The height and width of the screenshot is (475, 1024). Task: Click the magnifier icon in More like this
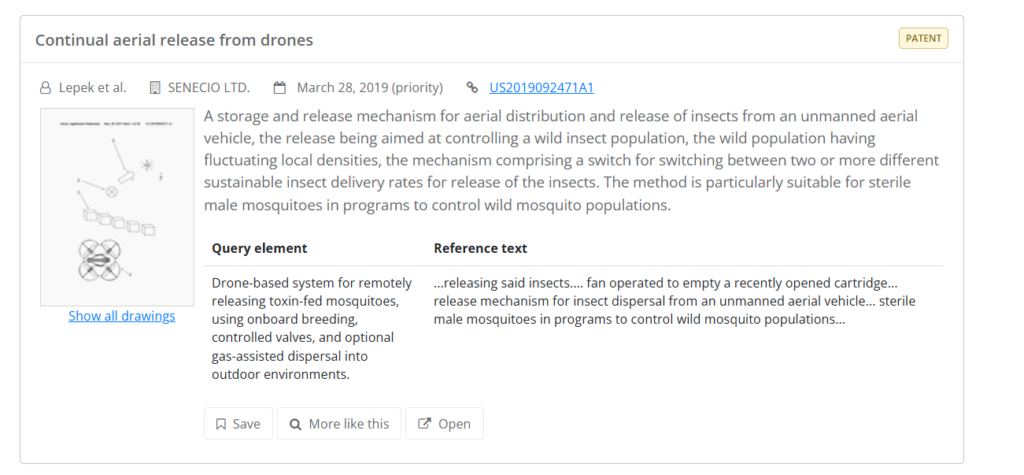click(295, 424)
